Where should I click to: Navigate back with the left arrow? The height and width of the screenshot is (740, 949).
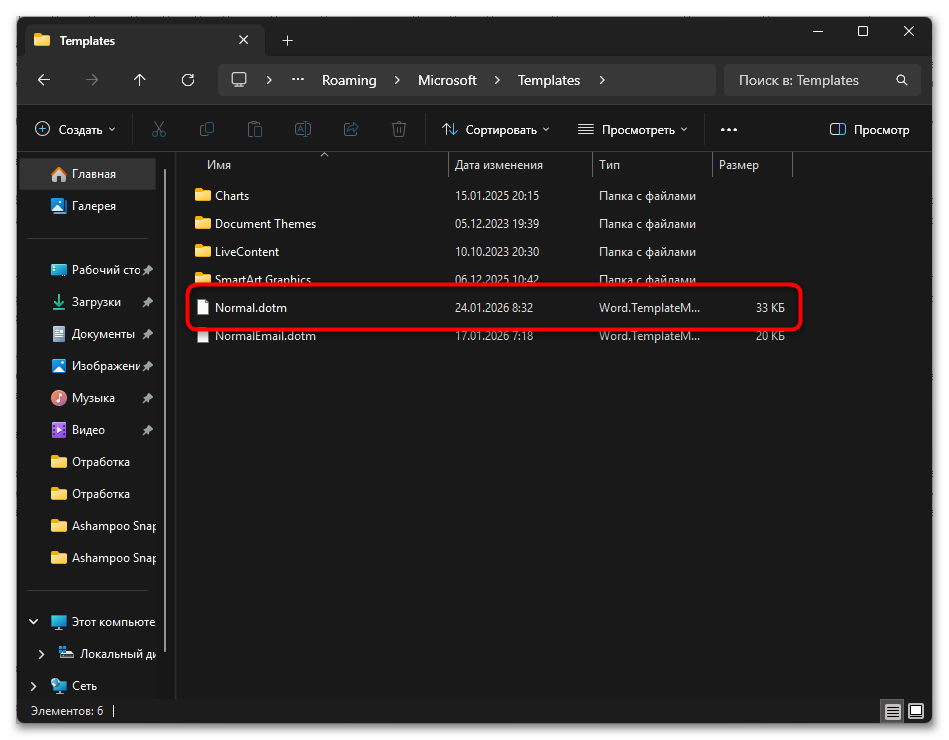click(44, 80)
